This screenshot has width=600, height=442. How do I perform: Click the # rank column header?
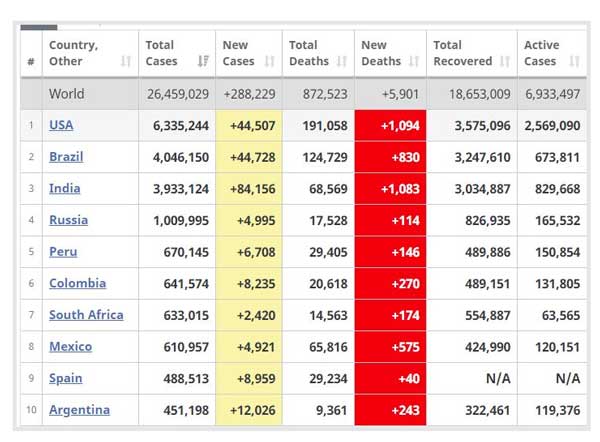pyautogui.click(x=31, y=62)
